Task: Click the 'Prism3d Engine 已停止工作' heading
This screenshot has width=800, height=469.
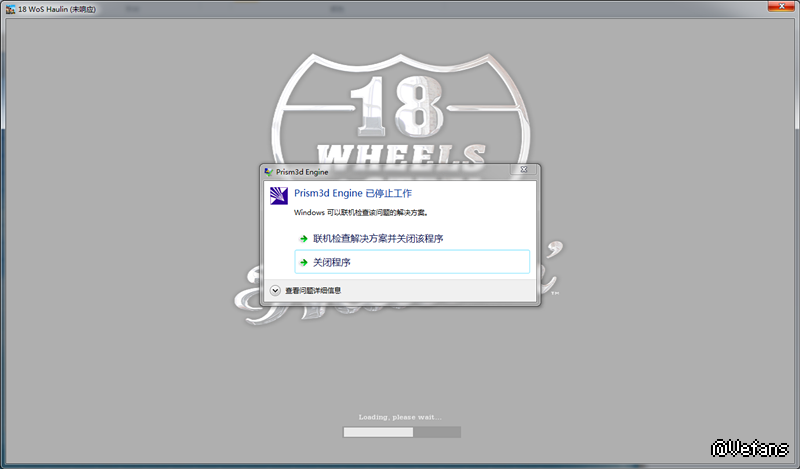Action: click(x=353, y=193)
